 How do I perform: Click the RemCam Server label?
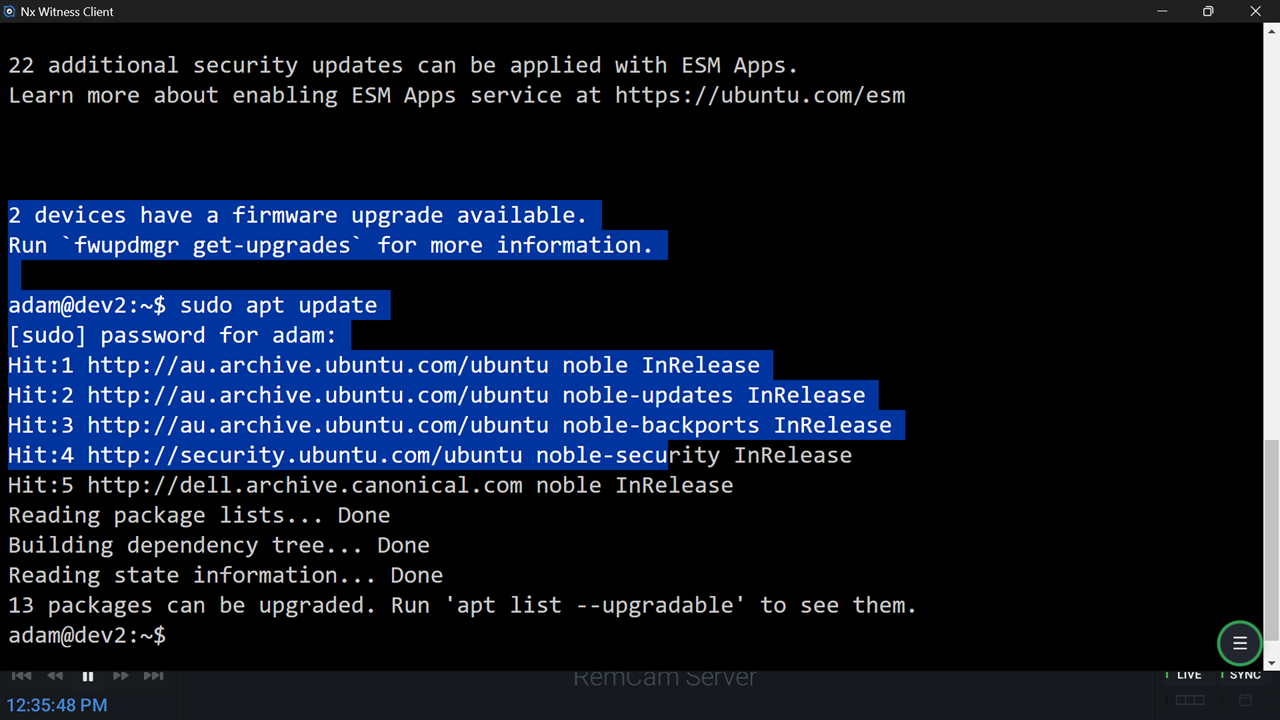click(x=665, y=677)
